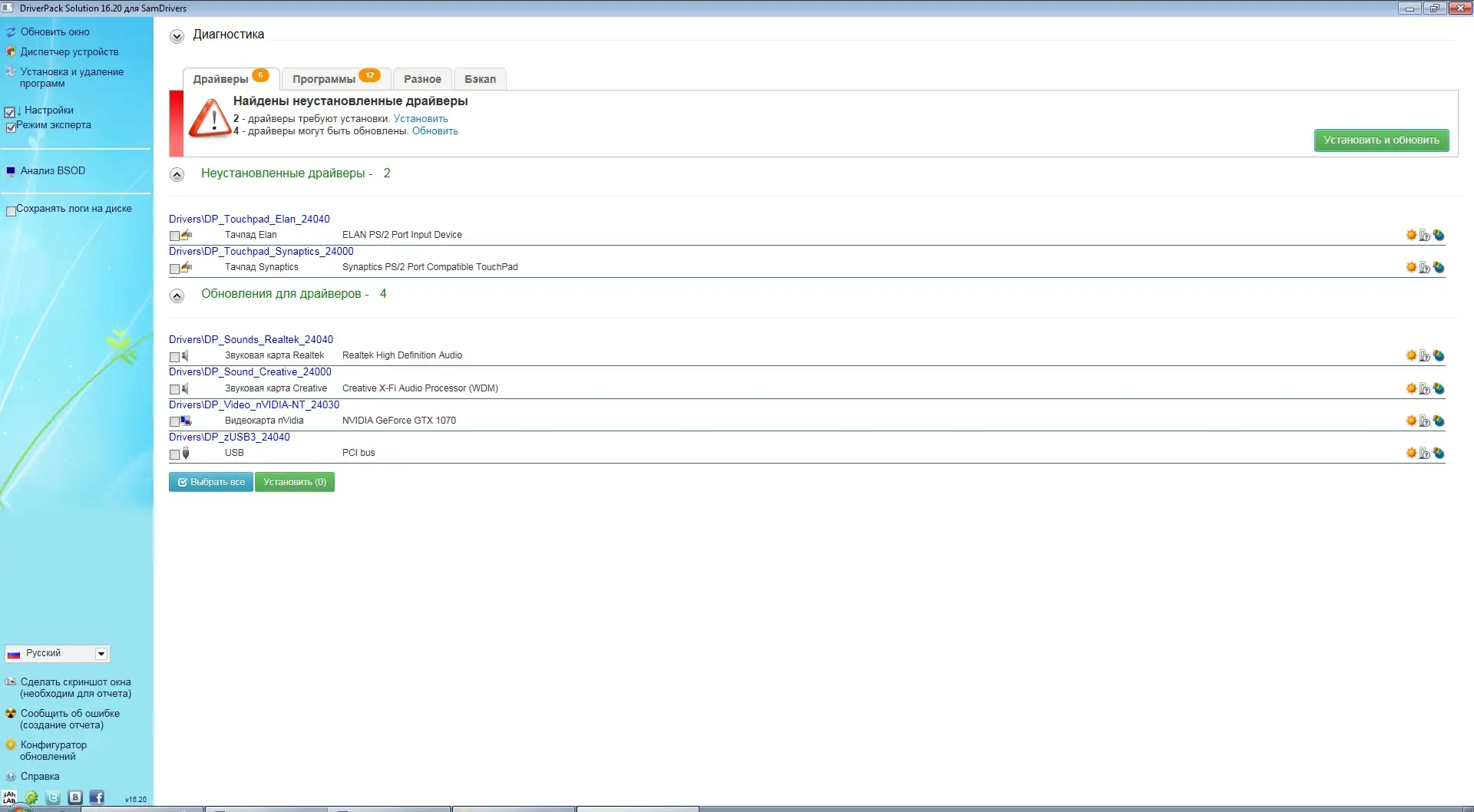Click the globe icon in the USB PCI bus row
This screenshot has width=1474, height=812.
coord(1439,453)
